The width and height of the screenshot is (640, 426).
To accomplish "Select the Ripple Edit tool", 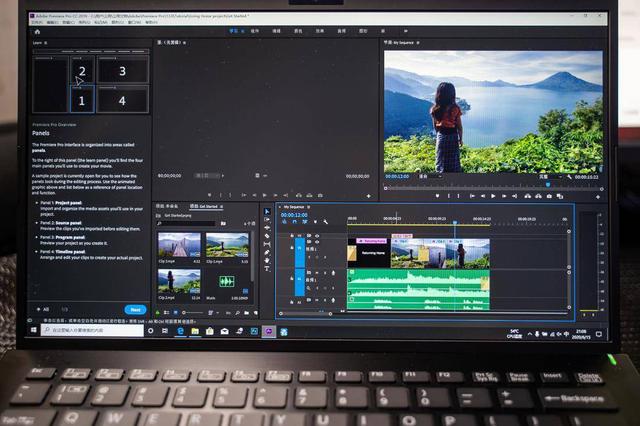I will click(x=267, y=228).
